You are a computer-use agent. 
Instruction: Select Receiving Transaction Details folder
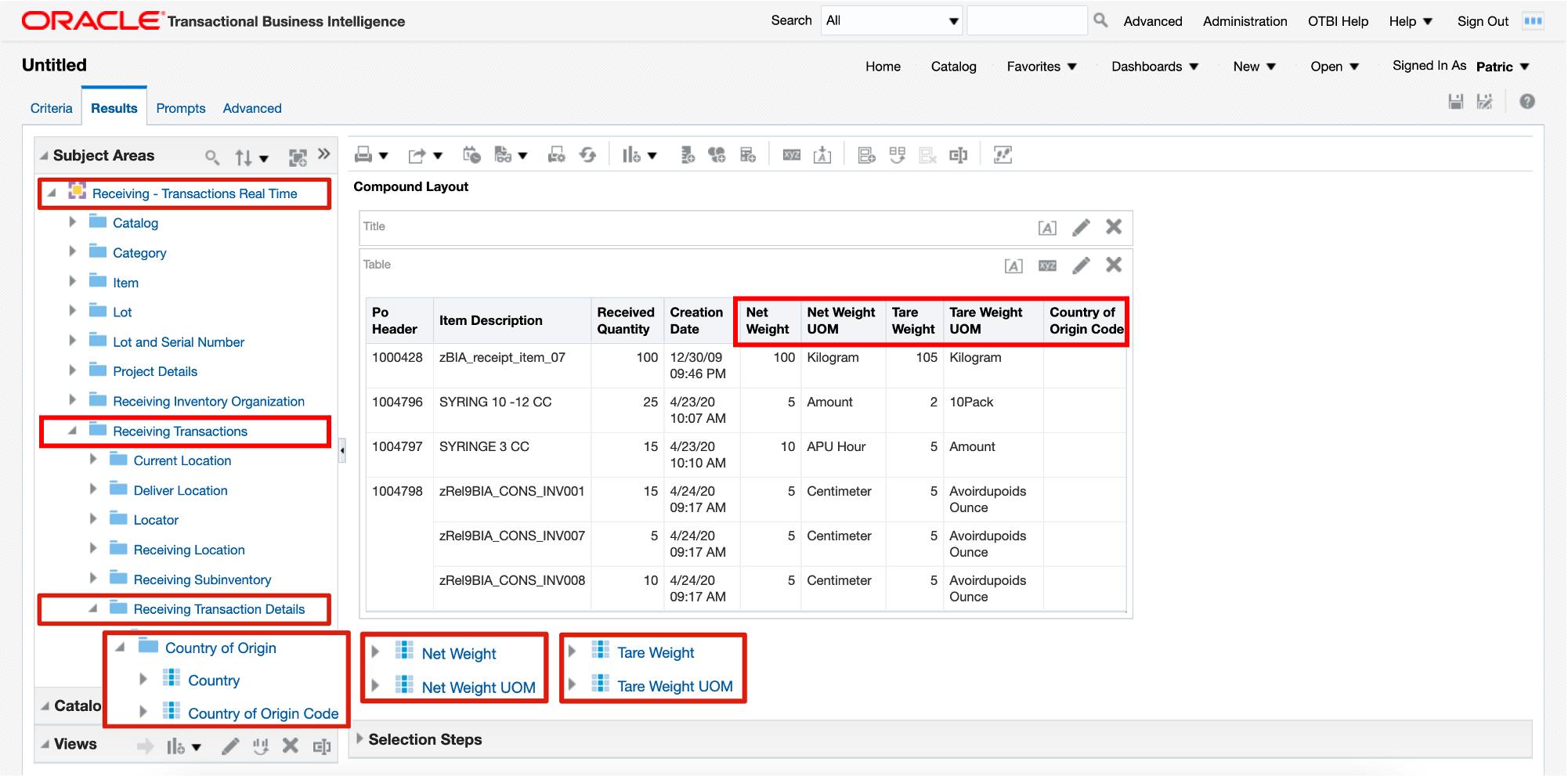(219, 609)
